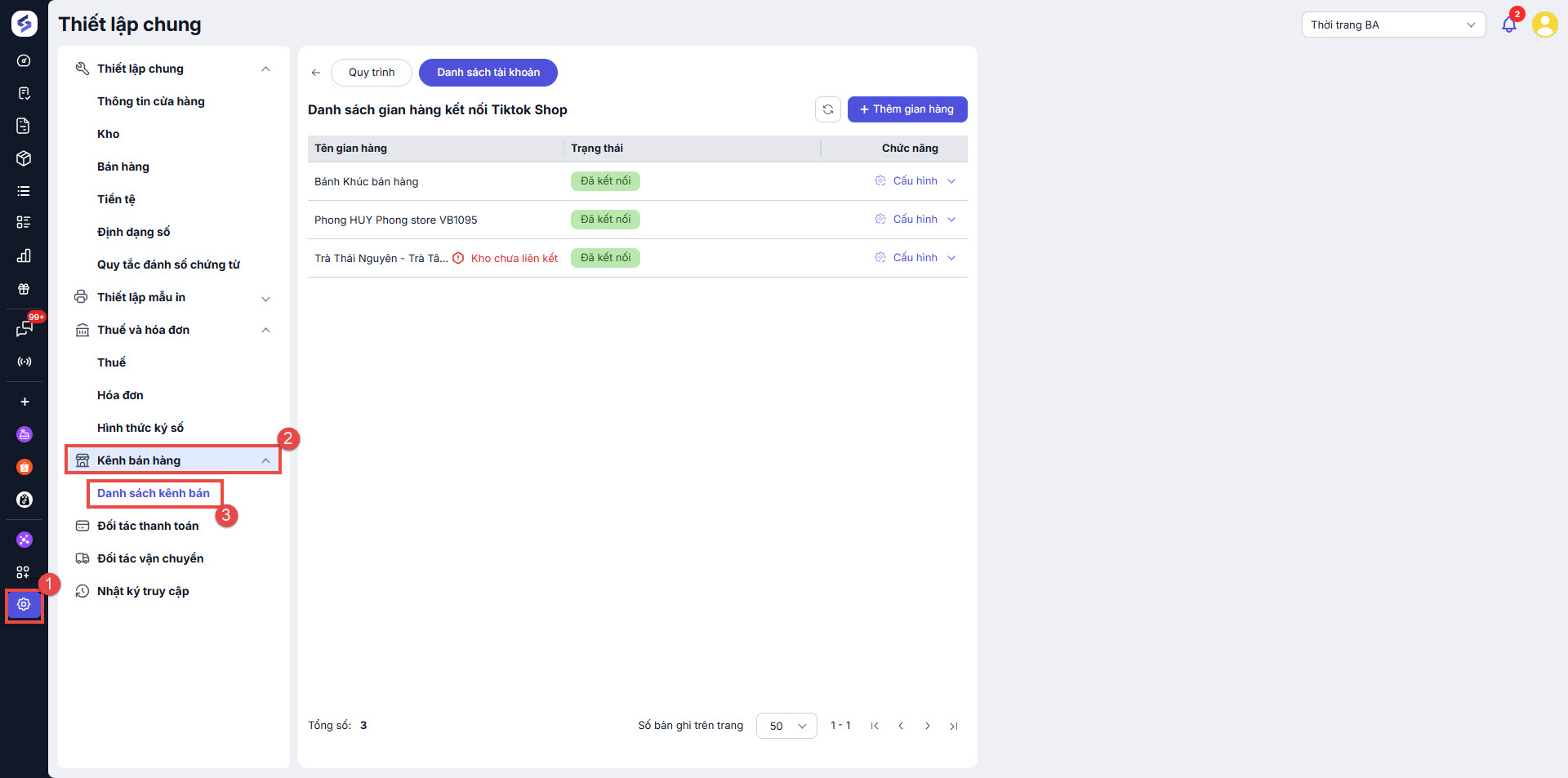Click the gift promotions icon in sidebar
The height and width of the screenshot is (778, 1568).
(x=24, y=289)
